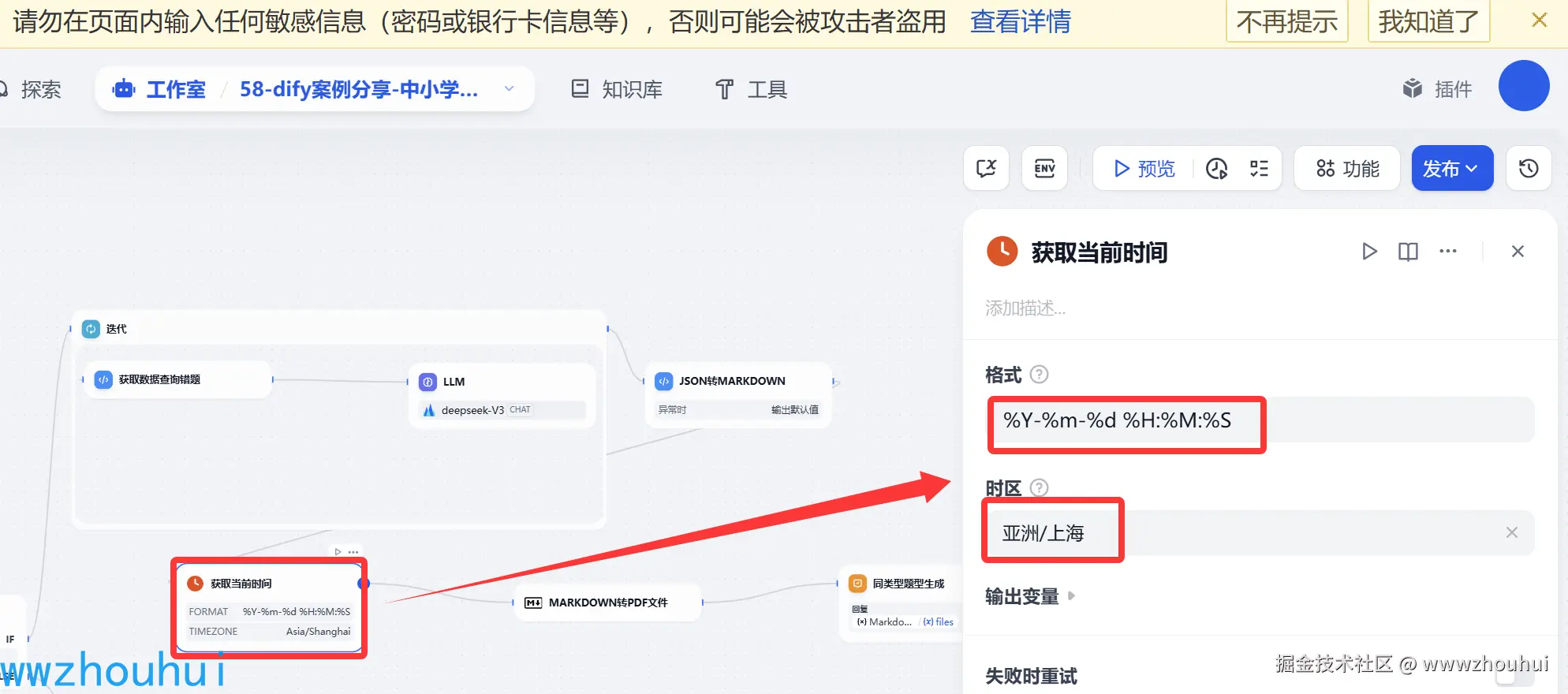Open the help book icon in panel header
This screenshot has width=1568, height=694.
click(1408, 252)
